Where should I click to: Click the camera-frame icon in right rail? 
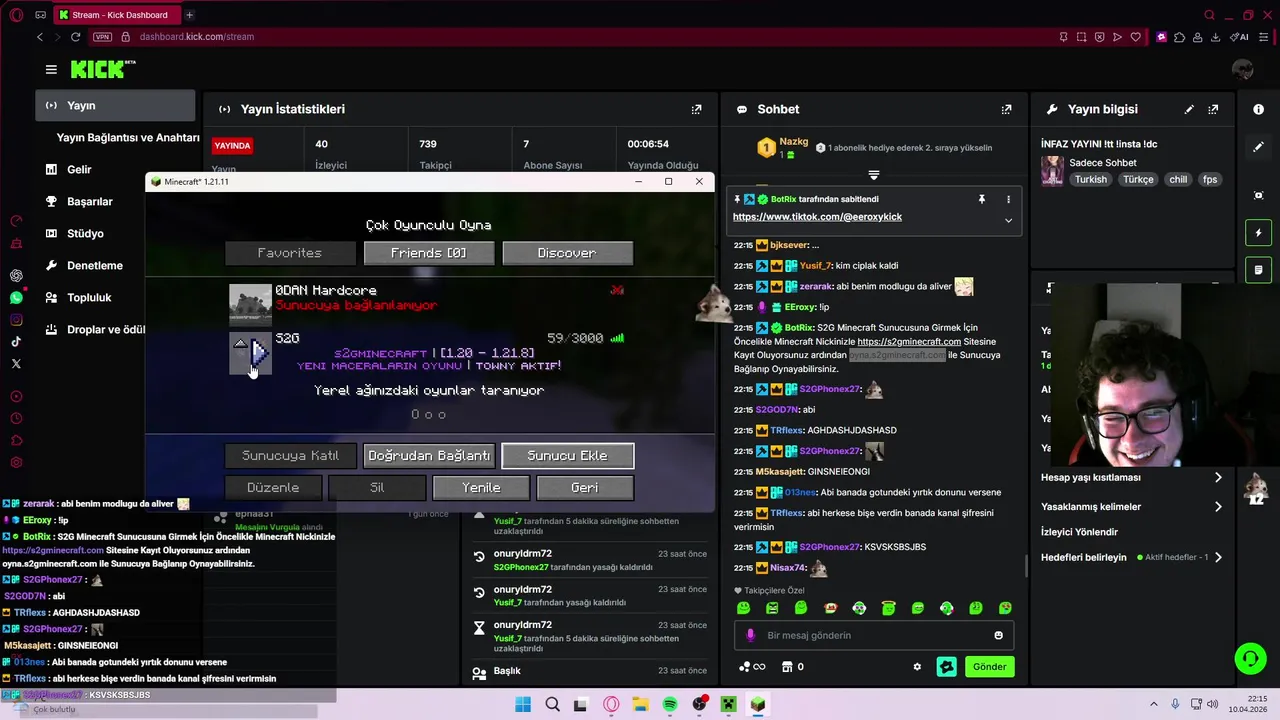coord(1259,195)
